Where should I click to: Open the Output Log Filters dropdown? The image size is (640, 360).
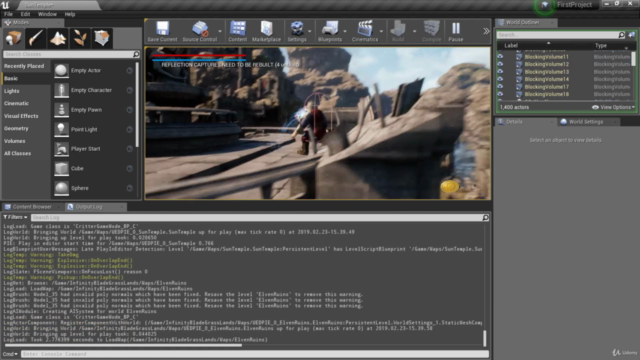pos(15,218)
